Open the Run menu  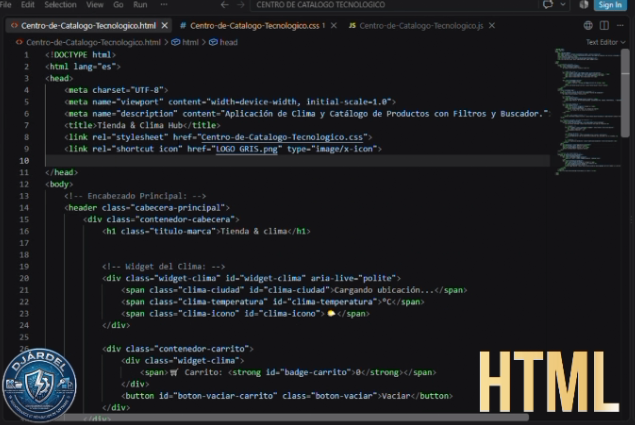(x=140, y=4)
